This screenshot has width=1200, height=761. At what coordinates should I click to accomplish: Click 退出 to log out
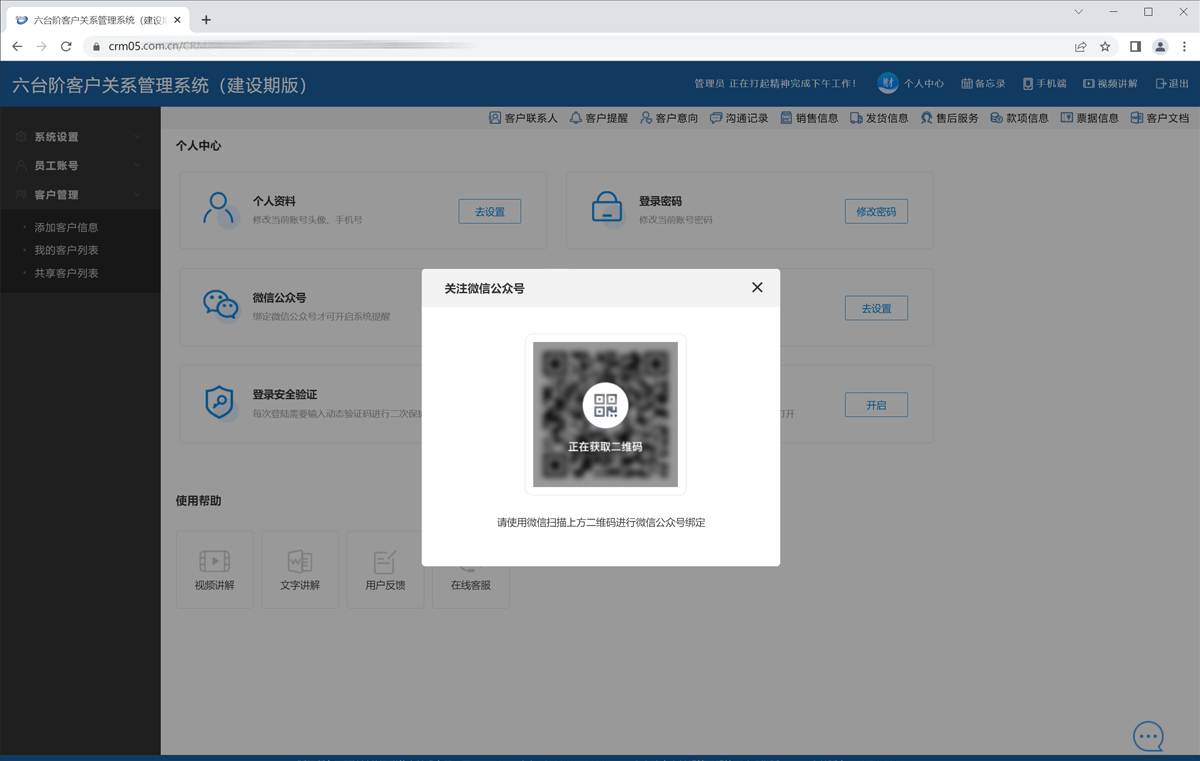(x=1172, y=84)
